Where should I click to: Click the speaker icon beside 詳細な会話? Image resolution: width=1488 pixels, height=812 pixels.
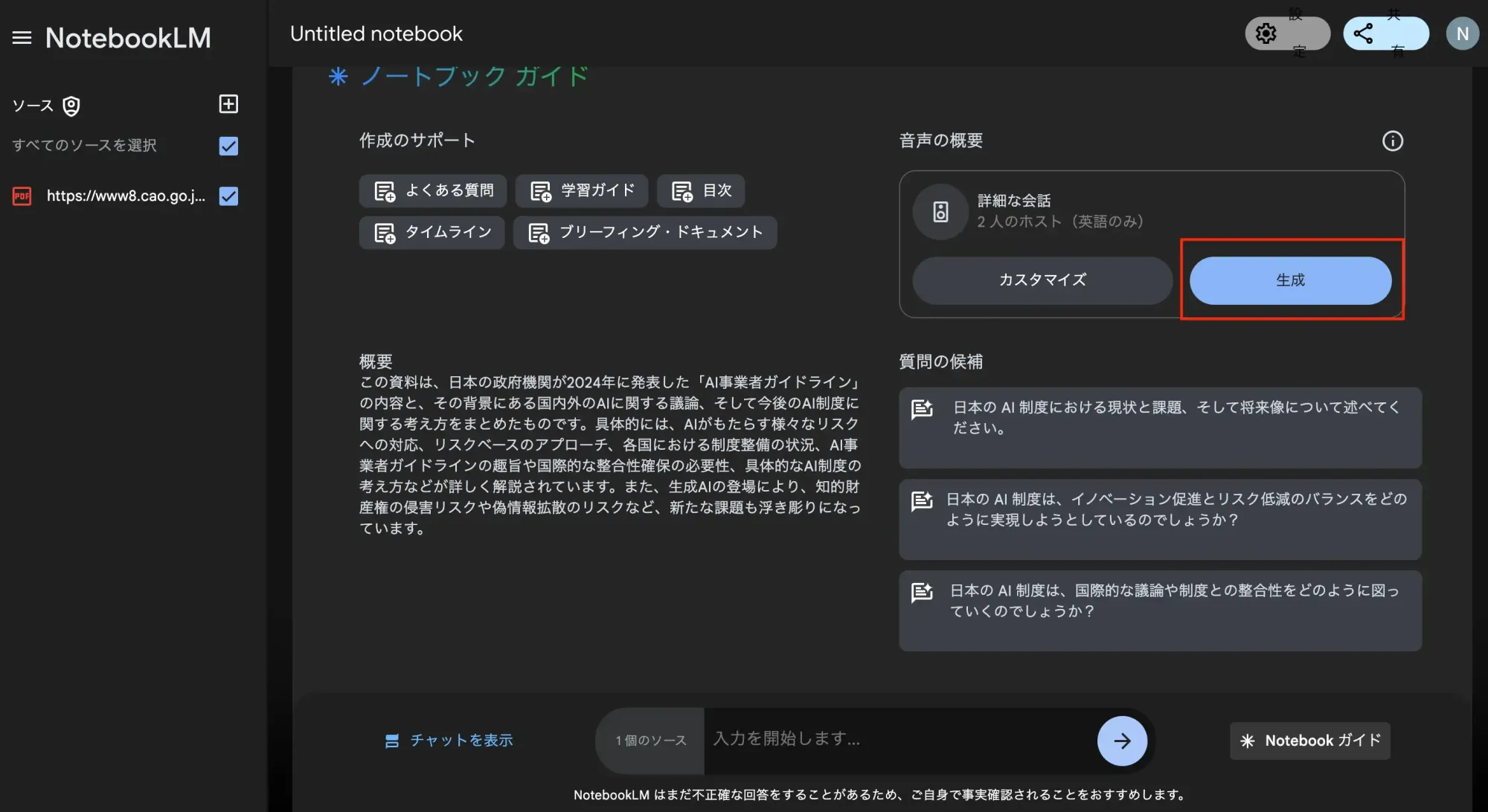940,212
